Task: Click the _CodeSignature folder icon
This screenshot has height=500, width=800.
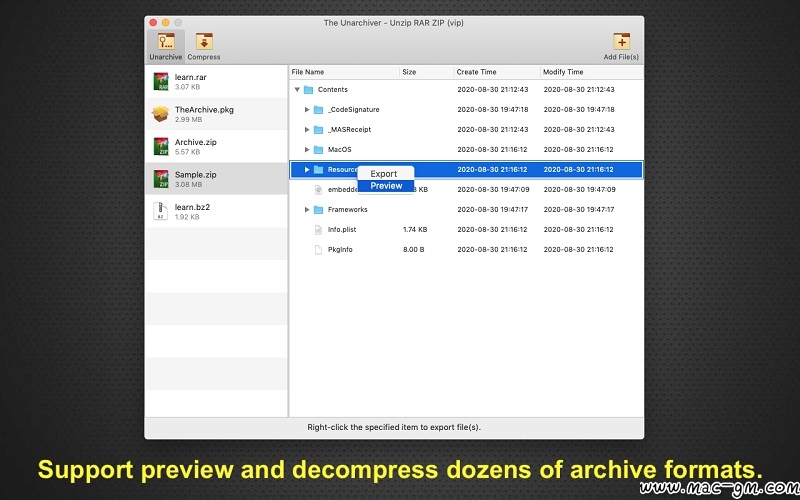Action: (318, 110)
